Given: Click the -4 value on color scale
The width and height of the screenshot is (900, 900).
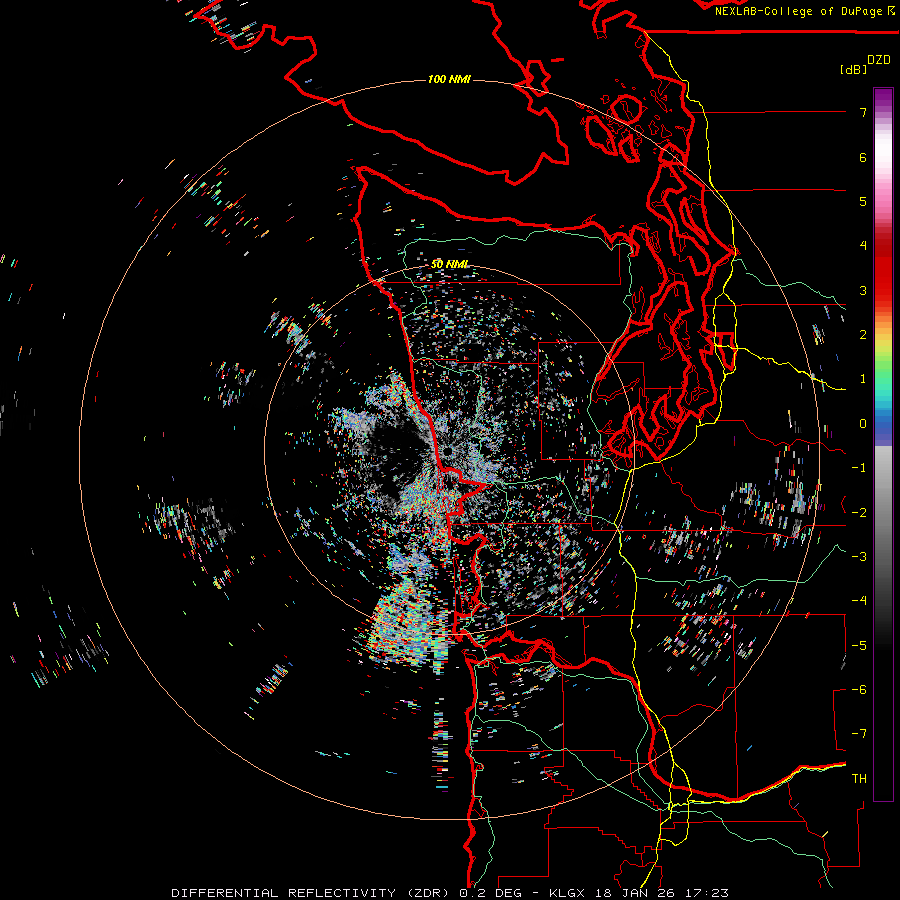Looking at the screenshot, I should coord(859,601).
